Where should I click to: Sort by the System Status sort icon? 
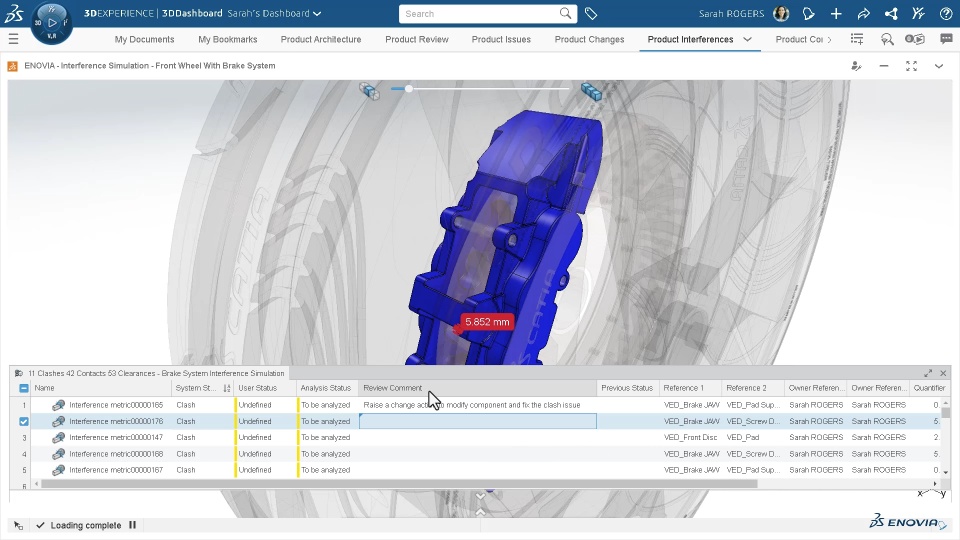[227, 388]
